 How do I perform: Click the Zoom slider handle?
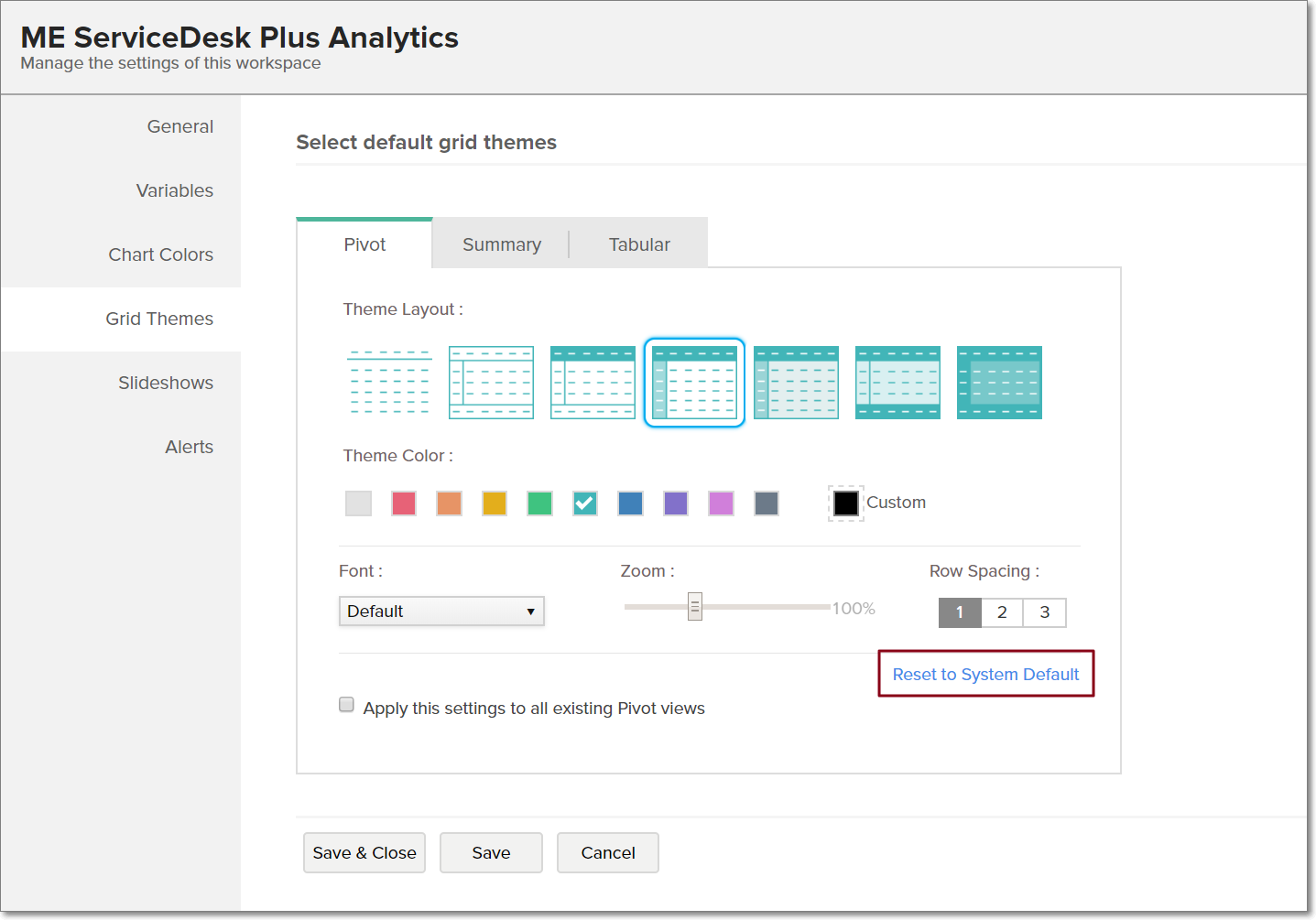point(695,607)
